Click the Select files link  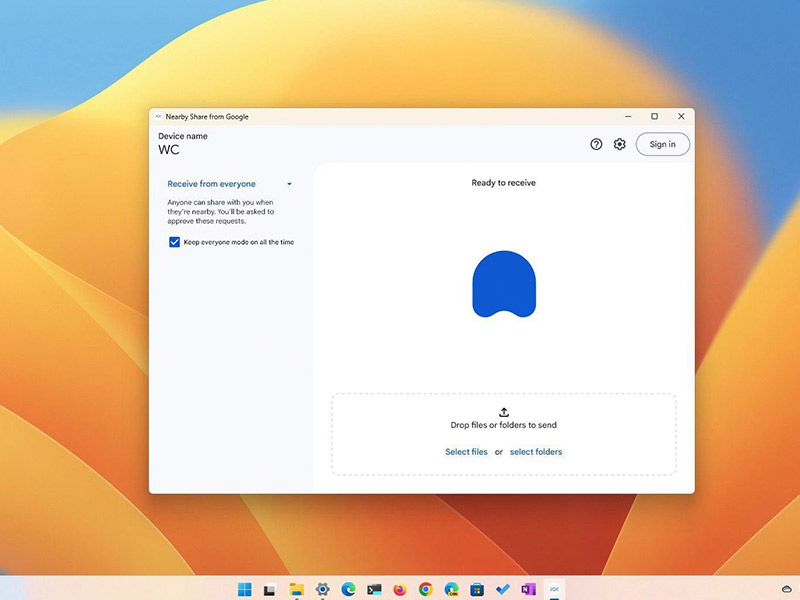tap(466, 452)
